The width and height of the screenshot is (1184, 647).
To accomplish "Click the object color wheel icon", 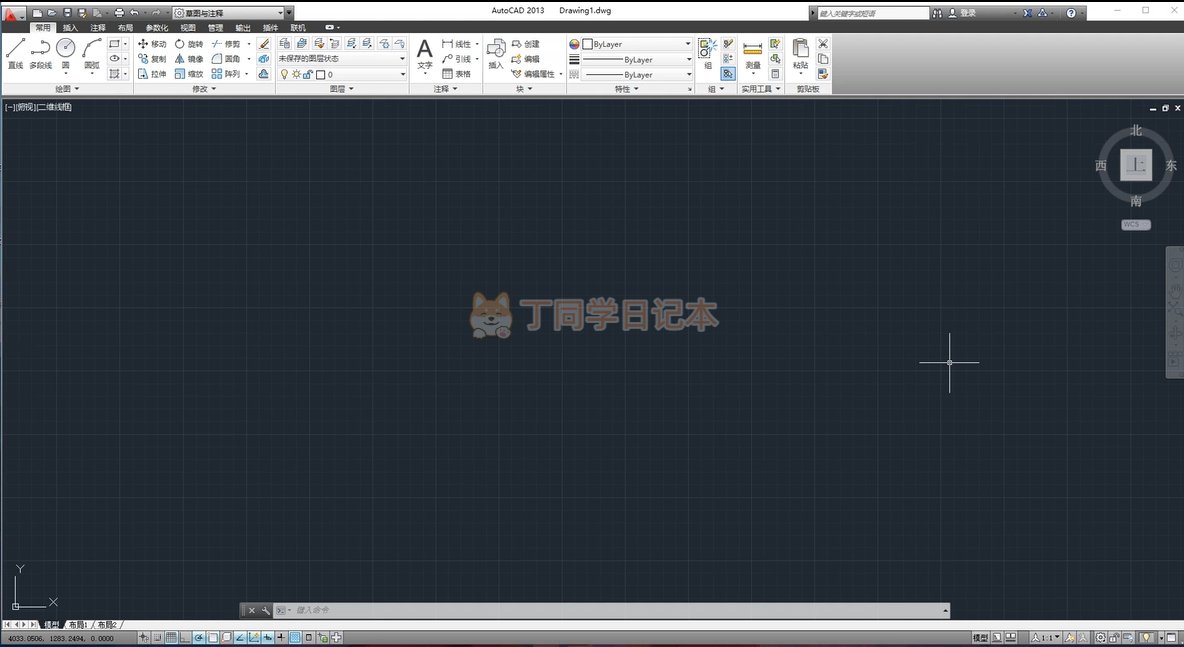I will point(574,44).
